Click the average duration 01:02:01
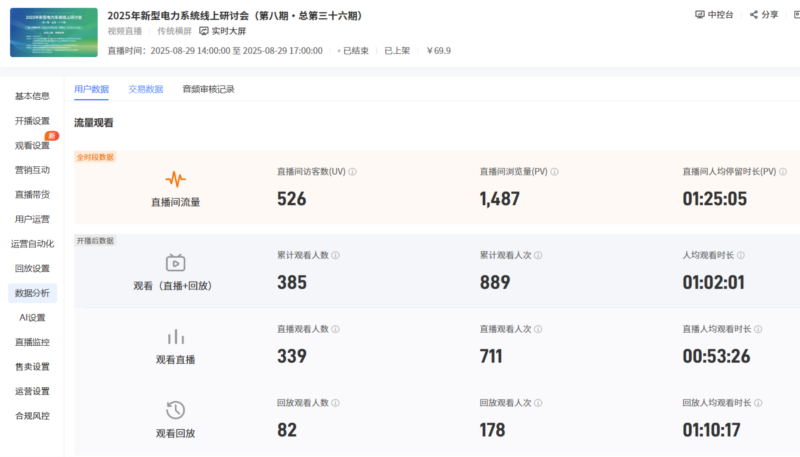 click(x=714, y=282)
